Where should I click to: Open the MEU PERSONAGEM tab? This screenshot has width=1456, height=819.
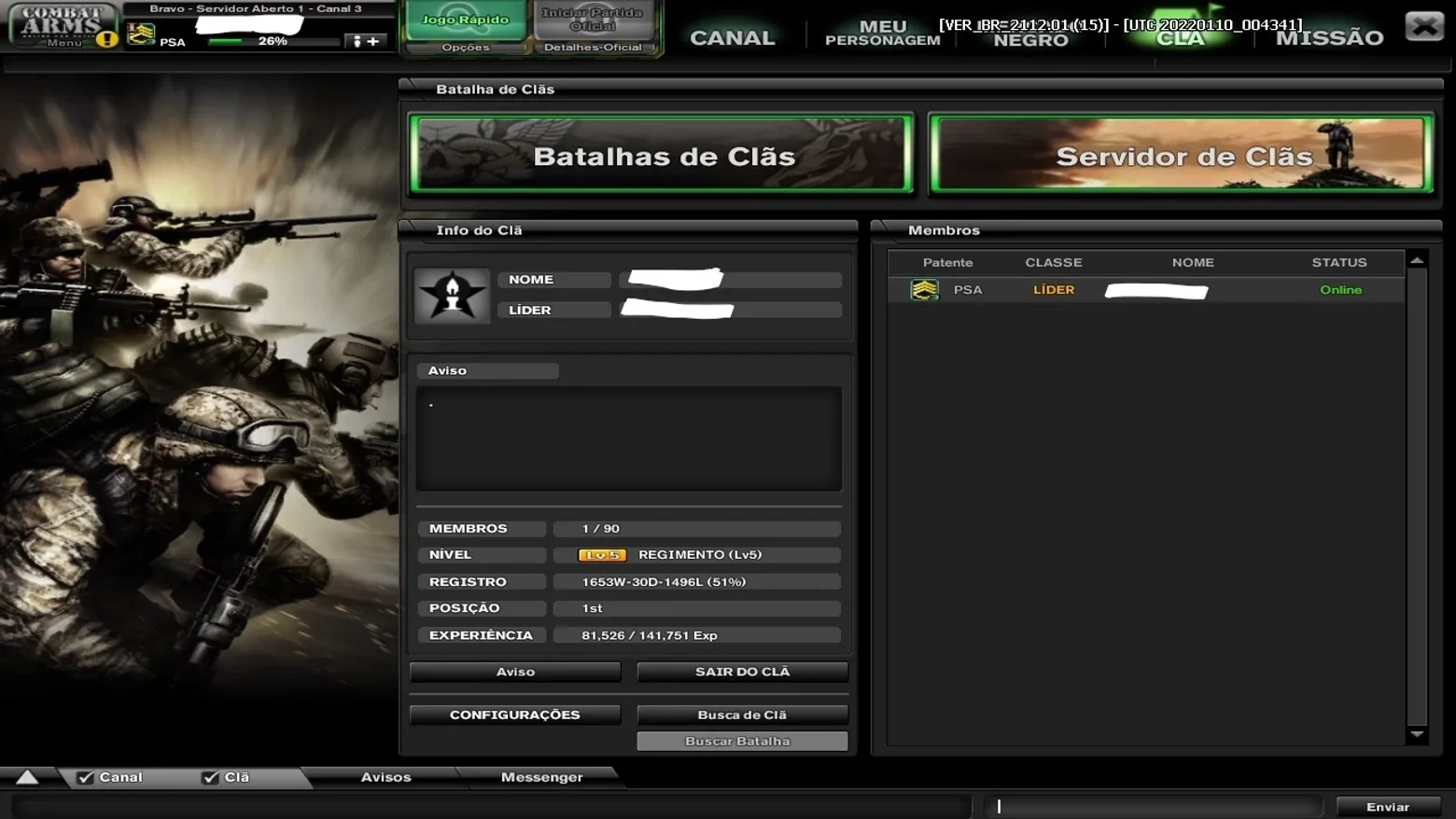pos(883,33)
